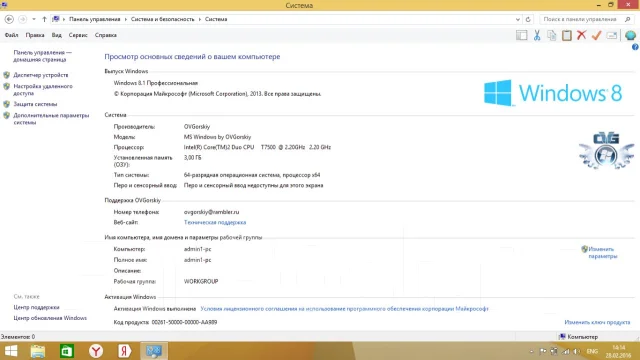Viewport: 640px width, 360px height.
Task: Open the clock and date in tray
Action: coord(618,351)
